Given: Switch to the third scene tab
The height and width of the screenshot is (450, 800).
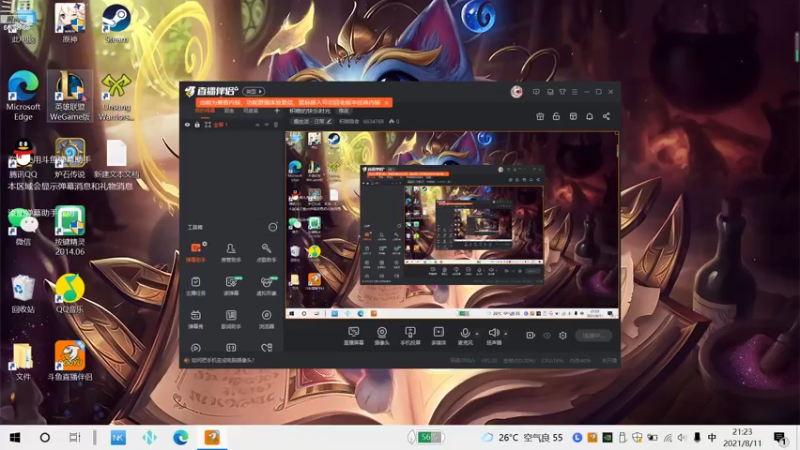Looking at the screenshot, I should point(251,111).
